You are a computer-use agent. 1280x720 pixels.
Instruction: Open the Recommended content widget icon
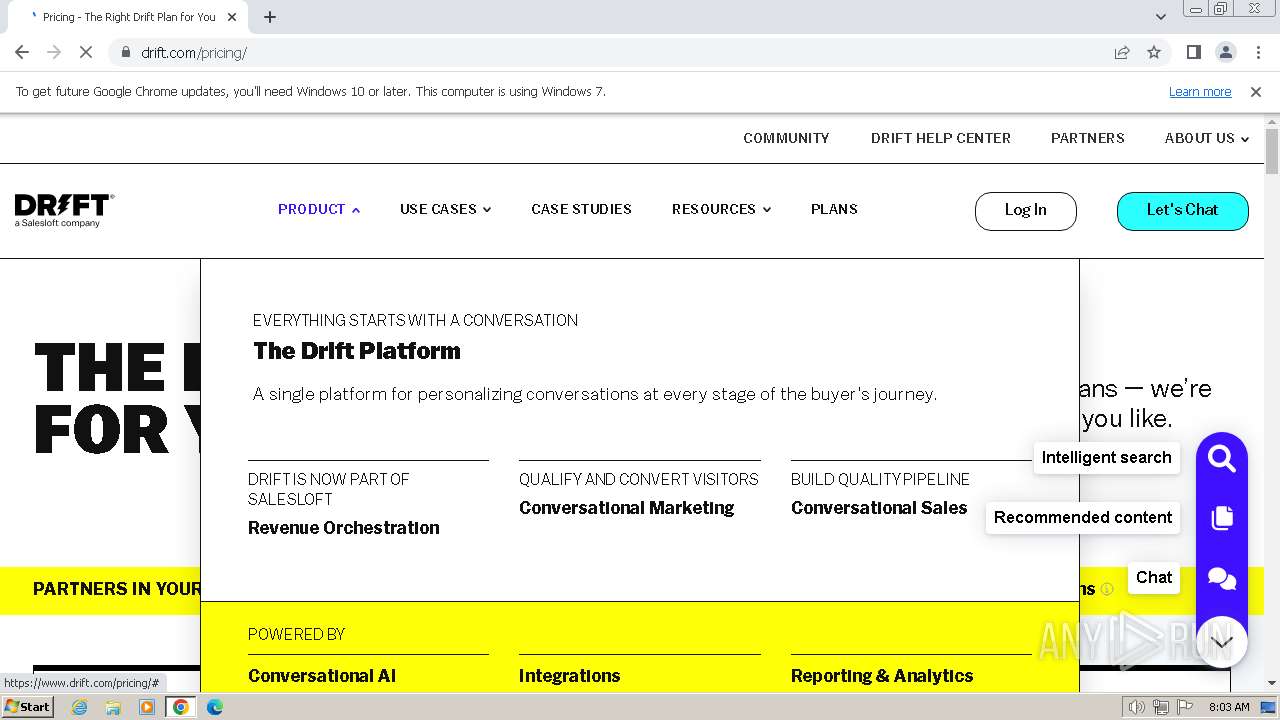click(x=1221, y=518)
